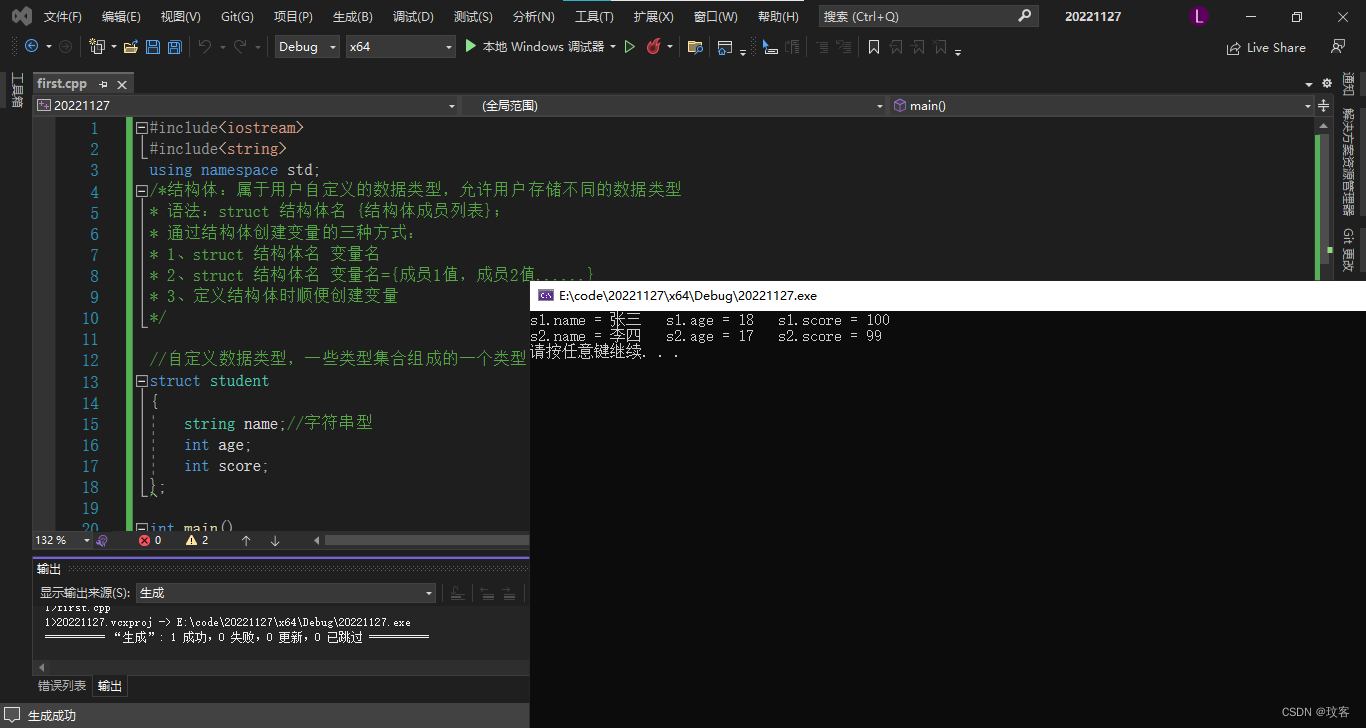Open the 生成(B) menu
1366x728 pixels.
[352, 16]
